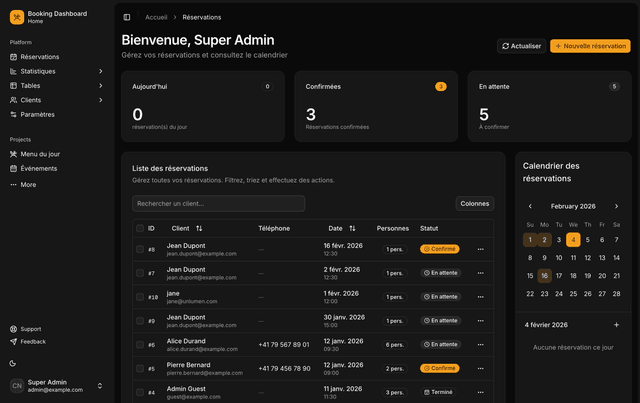The width and height of the screenshot is (640, 403).
Task: Select the checkbox for reservation #8
Action: tap(140, 249)
